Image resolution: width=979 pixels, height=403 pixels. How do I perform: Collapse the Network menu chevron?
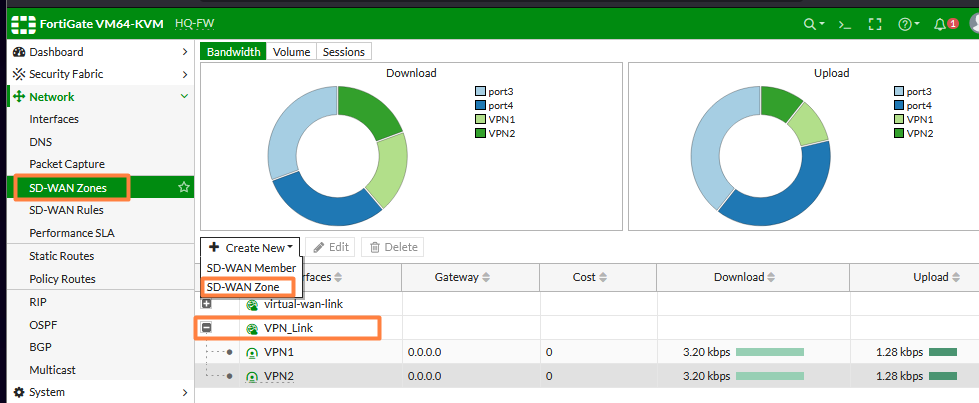[184, 97]
